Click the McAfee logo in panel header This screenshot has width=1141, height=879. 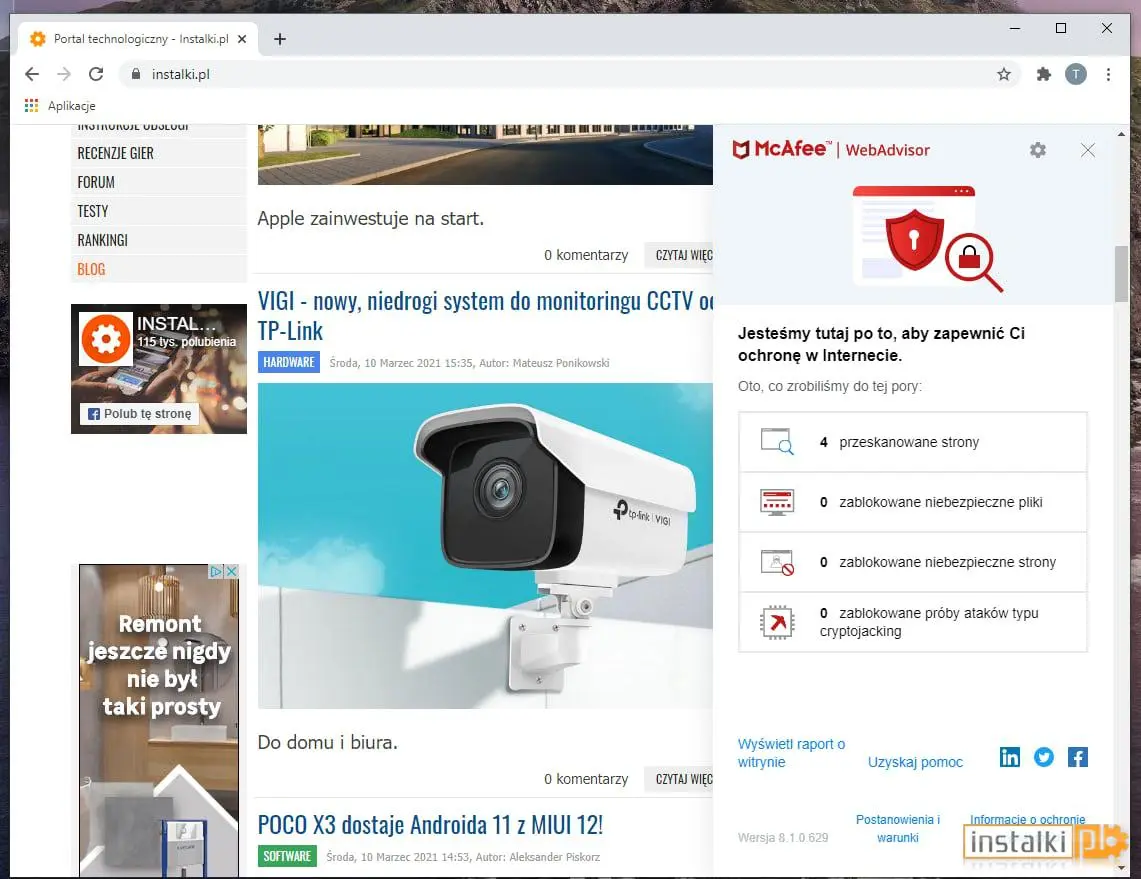(x=780, y=149)
